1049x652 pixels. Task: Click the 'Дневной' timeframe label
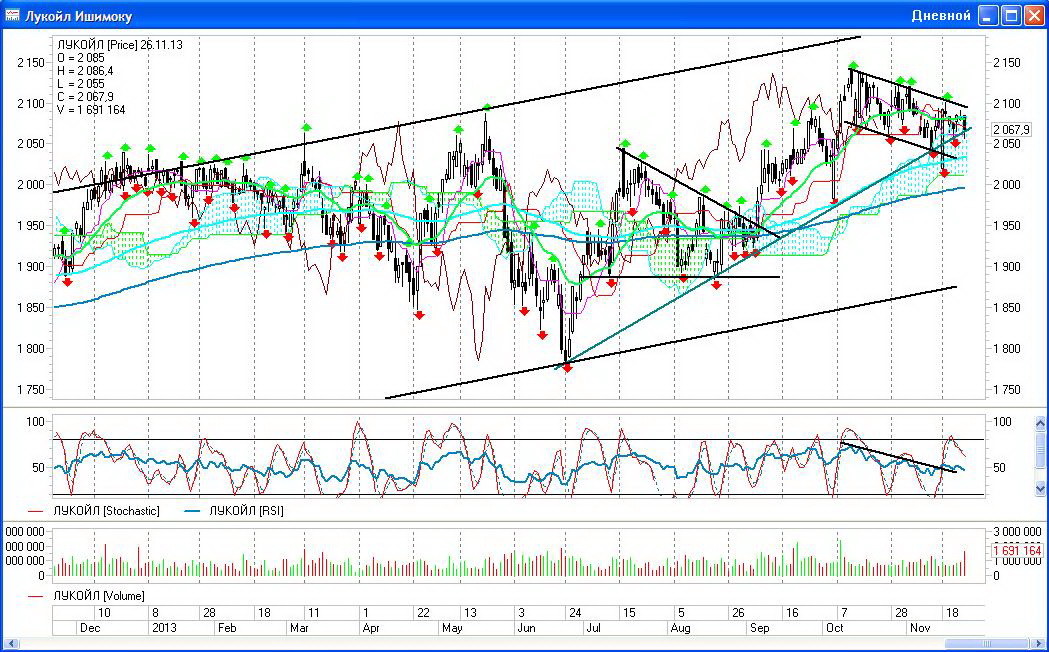click(941, 16)
